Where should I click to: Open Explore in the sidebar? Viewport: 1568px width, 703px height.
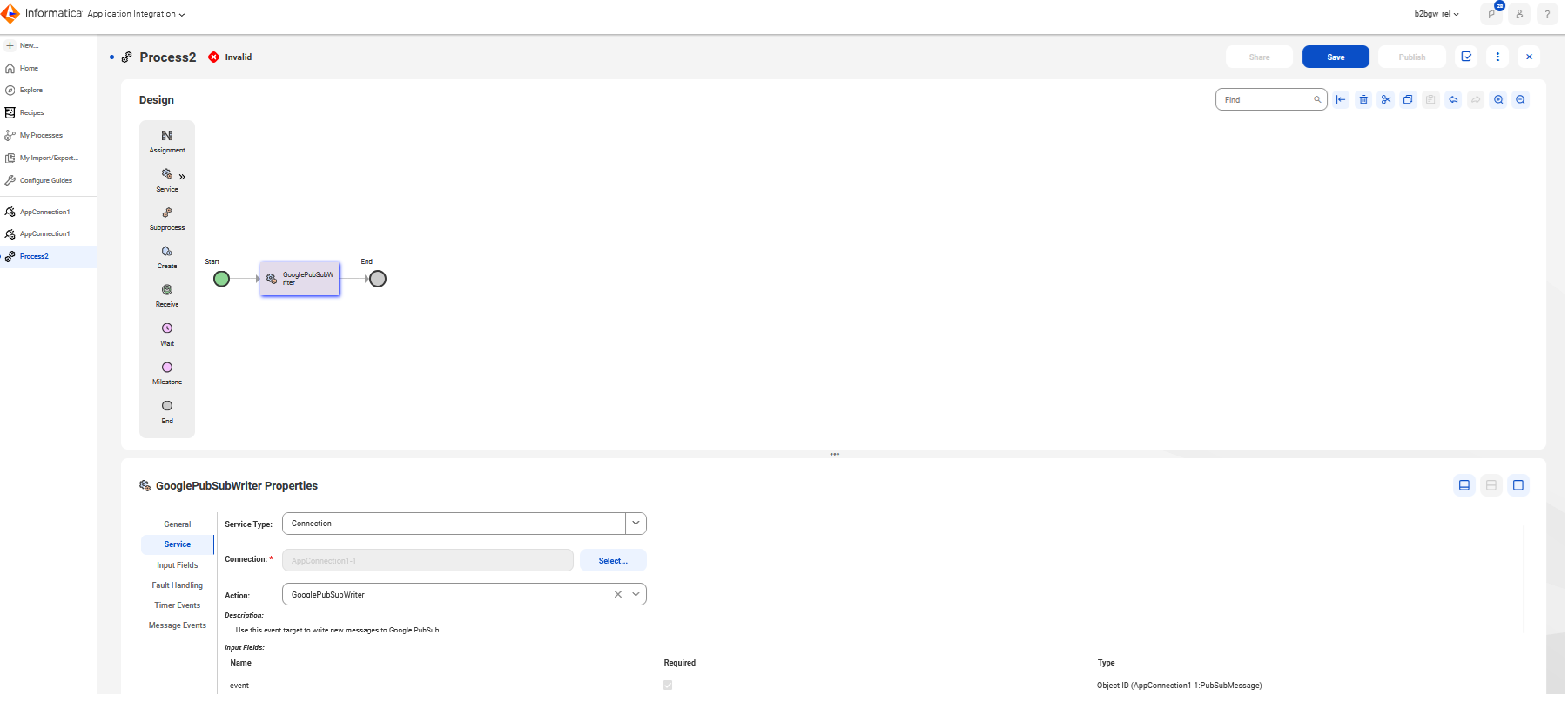tap(30, 90)
